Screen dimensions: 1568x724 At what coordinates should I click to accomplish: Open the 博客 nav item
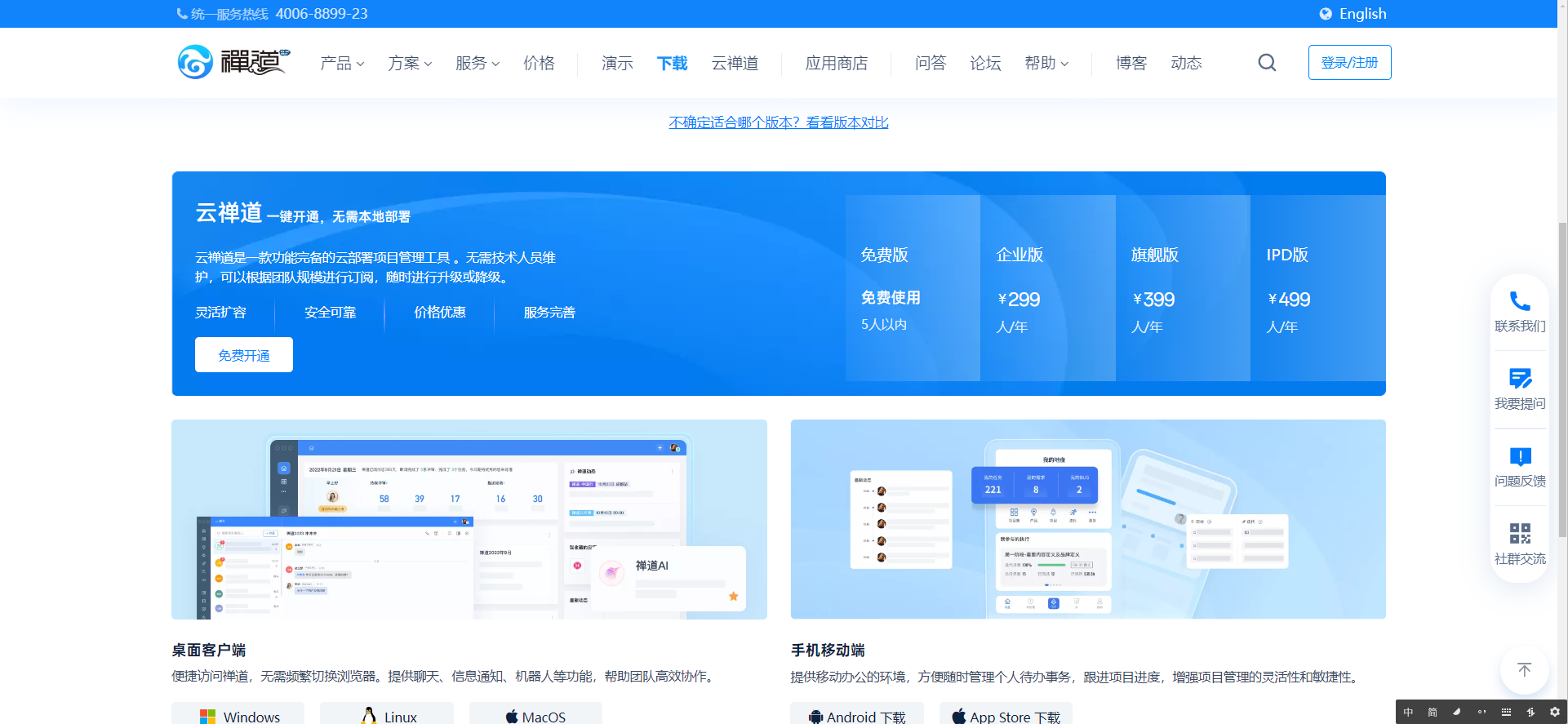pyautogui.click(x=1131, y=63)
